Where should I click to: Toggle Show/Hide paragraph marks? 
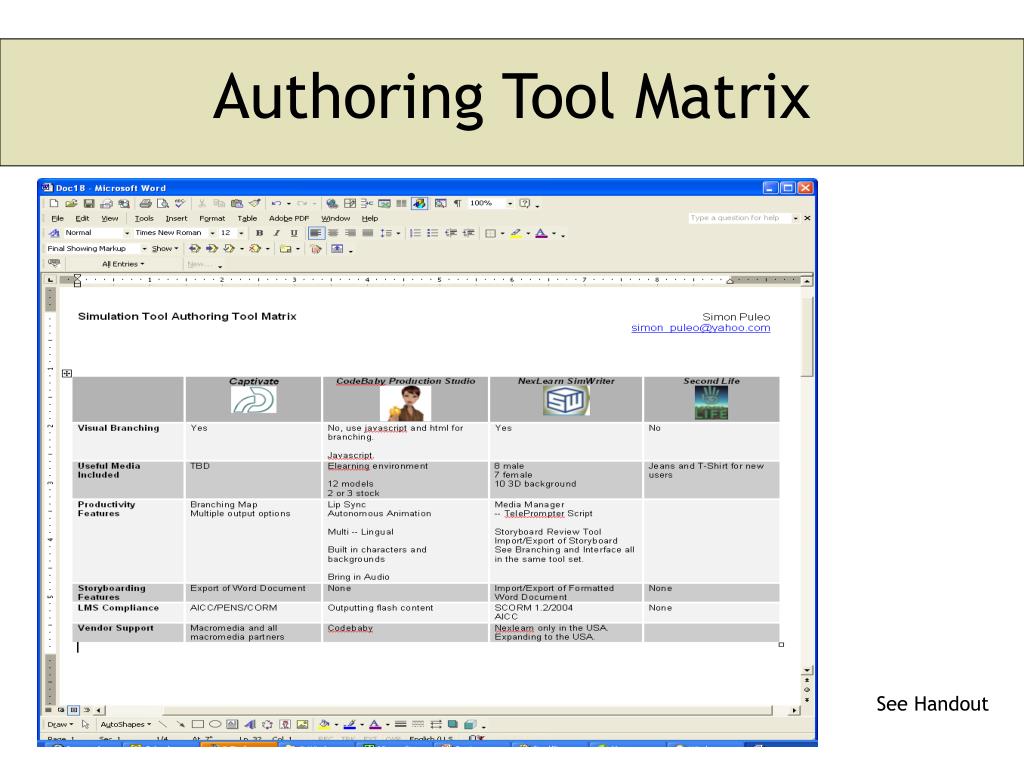[x=458, y=204]
